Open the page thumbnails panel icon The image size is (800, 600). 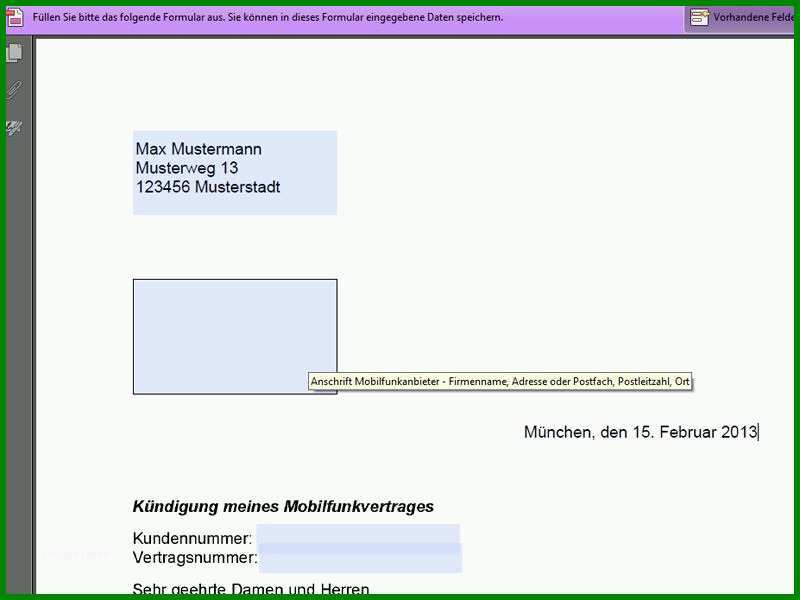(x=15, y=53)
